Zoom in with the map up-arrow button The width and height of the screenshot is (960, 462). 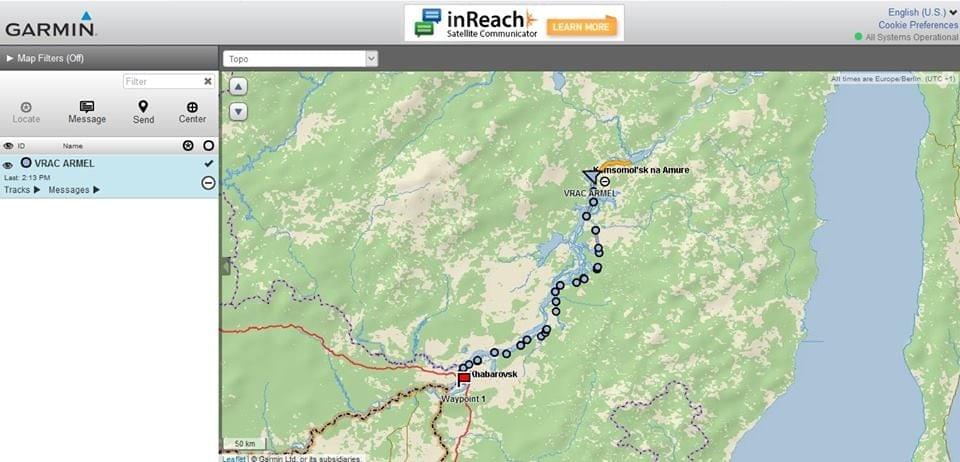[238, 87]
